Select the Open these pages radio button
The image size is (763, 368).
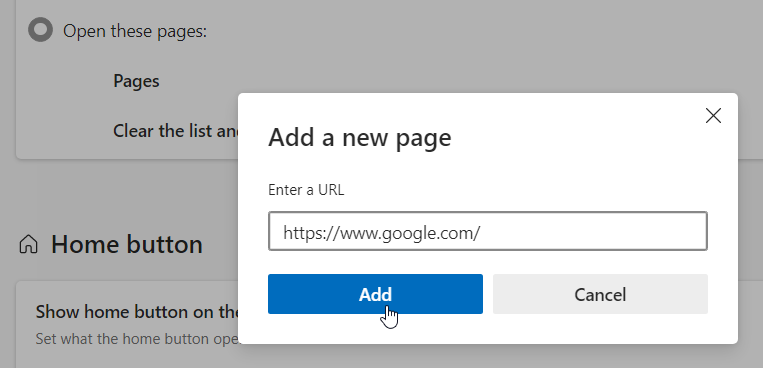click(x=40, y=30)
